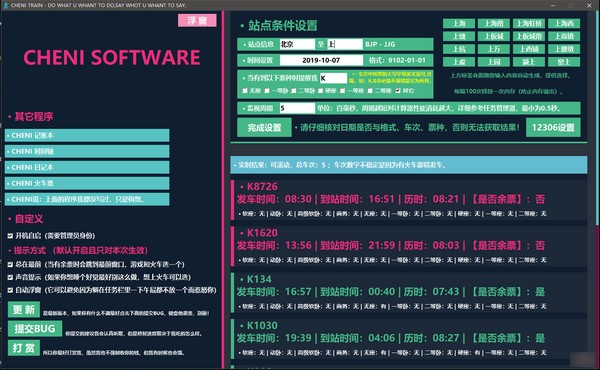Click the 完成设置 finish settings button
This screenshot has width=600, height=370.
[264, 127]
